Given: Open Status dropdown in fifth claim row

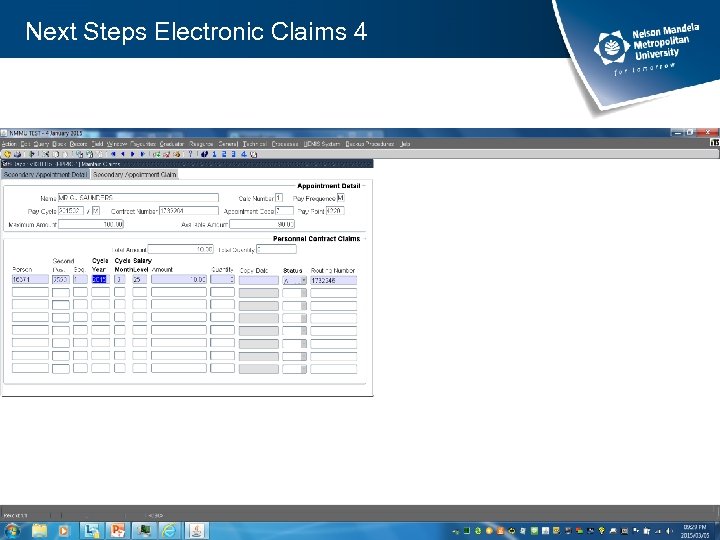Looking at the screenshot, I should pos(304,331).
